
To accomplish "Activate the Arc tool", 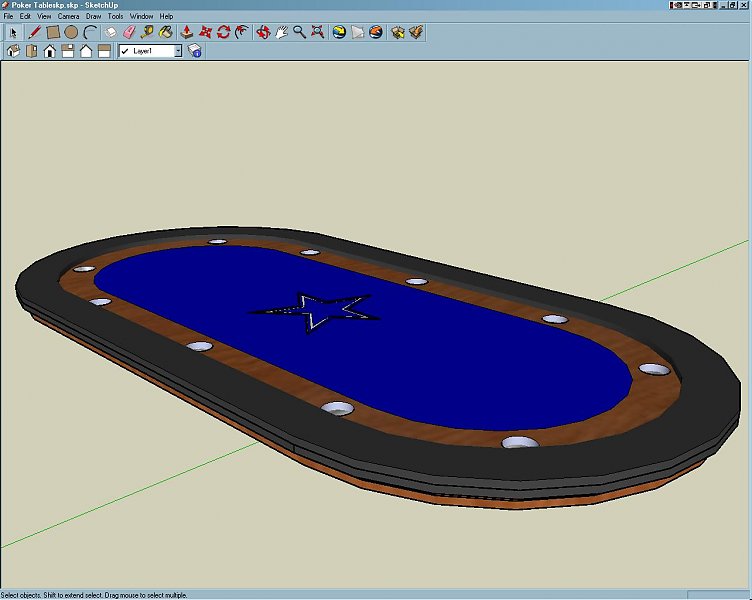I will (x=90, y=33).
